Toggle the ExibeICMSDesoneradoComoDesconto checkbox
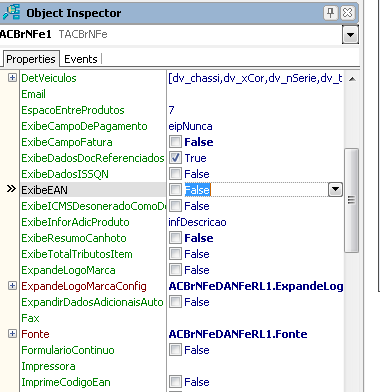Viewport: 380px width, 392px height. click(175, 206)
